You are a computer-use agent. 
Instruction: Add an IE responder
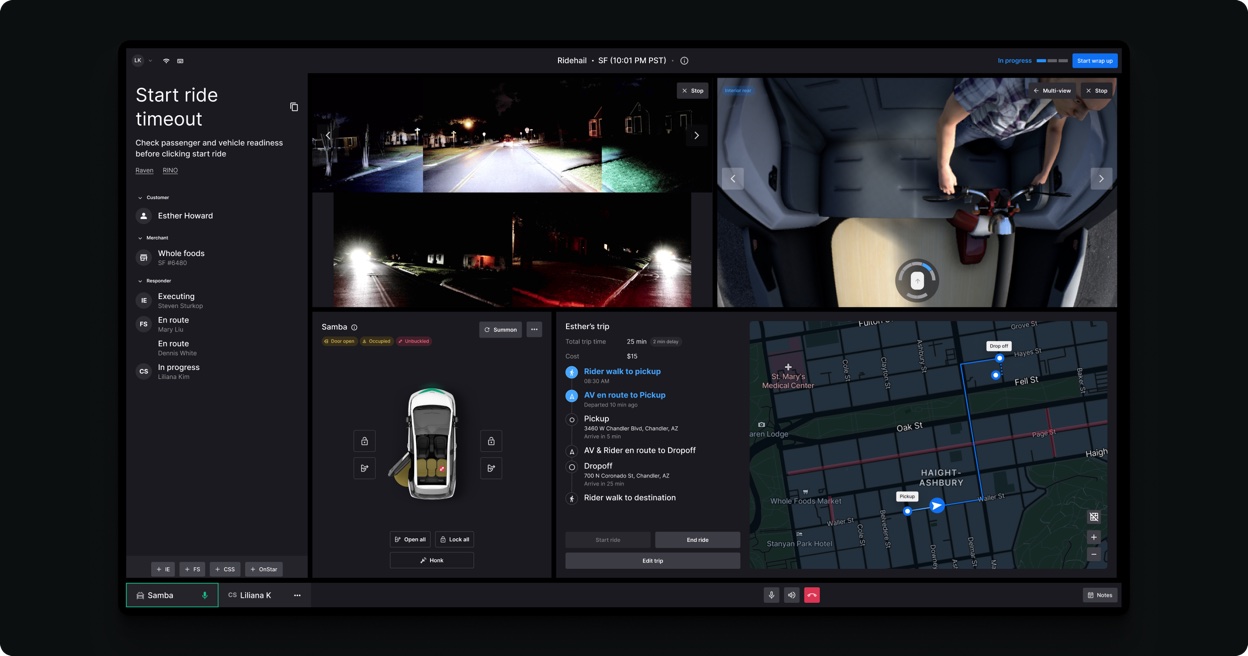pyautogui.click(x=163, y=569)
